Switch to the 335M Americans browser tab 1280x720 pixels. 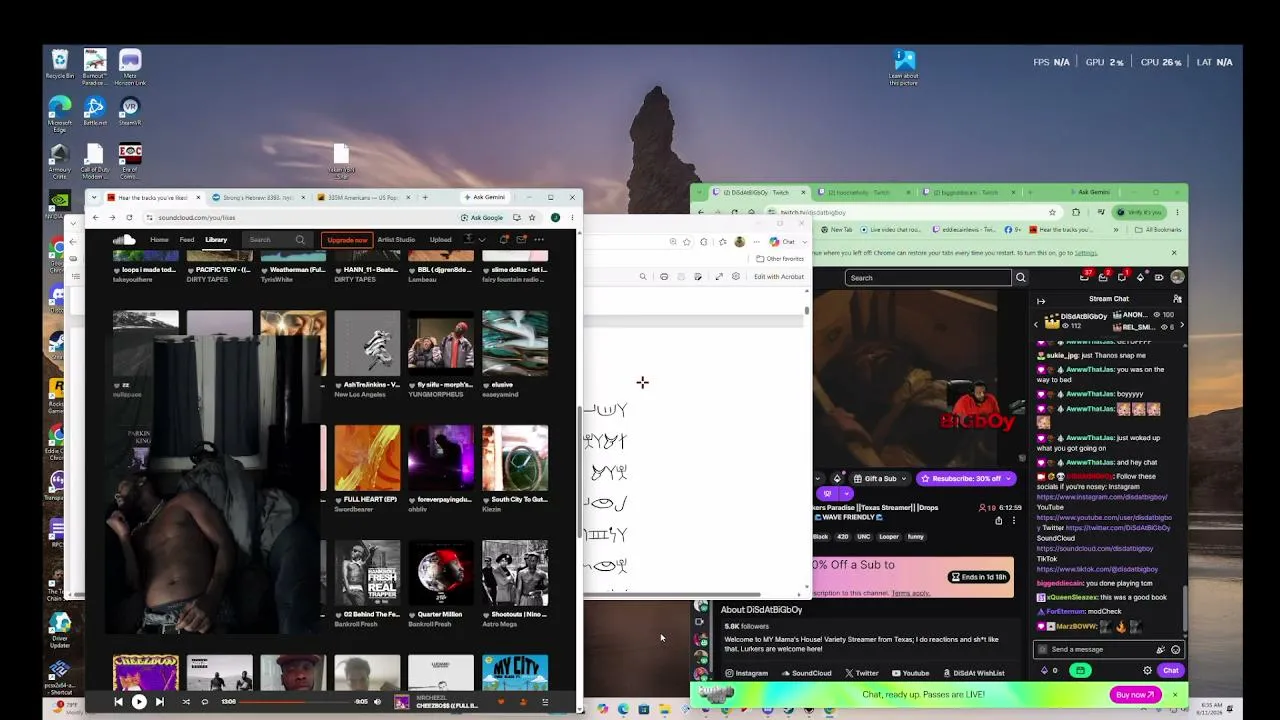pyautogui.click(x=363, y=197)
